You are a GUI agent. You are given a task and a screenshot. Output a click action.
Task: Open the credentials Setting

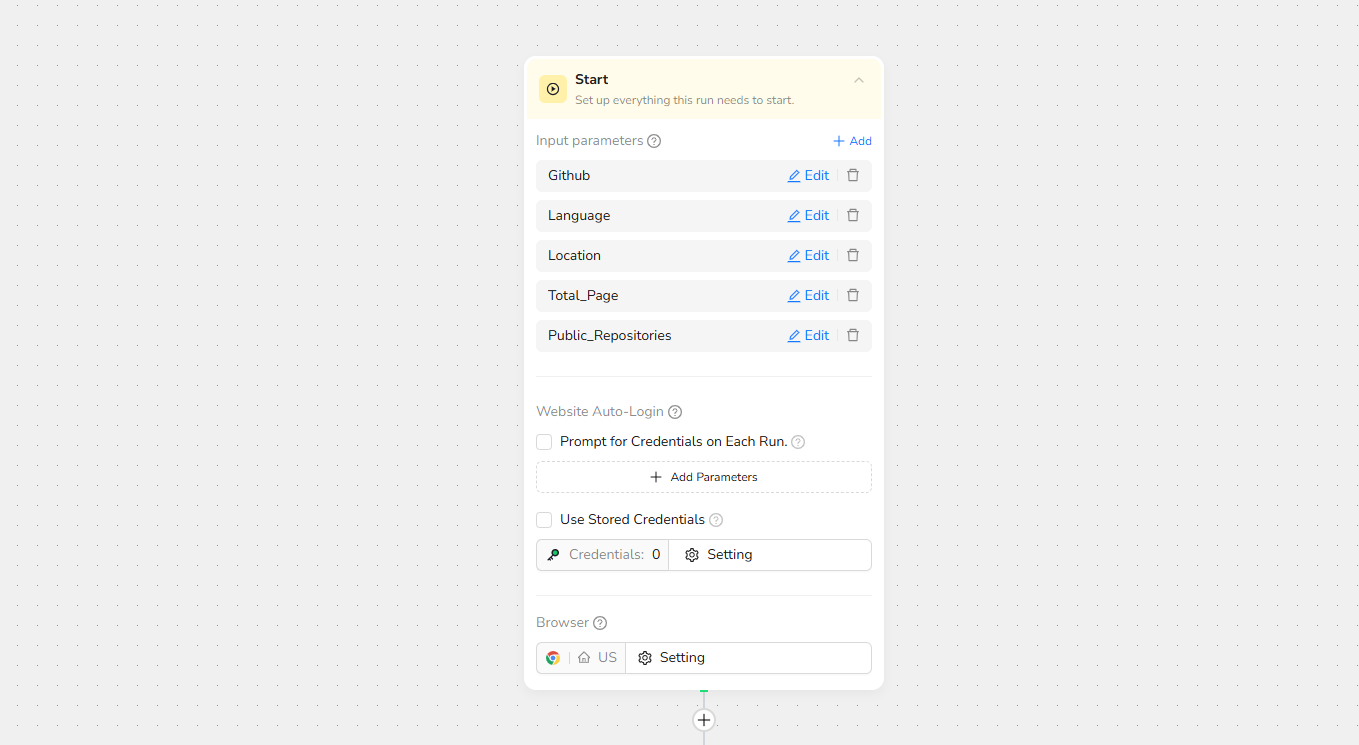click(720, 555)
